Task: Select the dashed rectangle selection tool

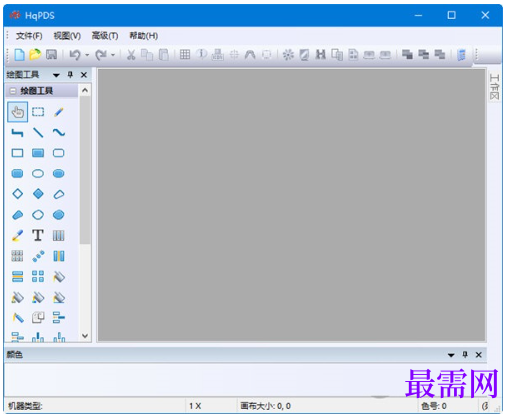Action: pyautogui.click(x=38, y=112)
